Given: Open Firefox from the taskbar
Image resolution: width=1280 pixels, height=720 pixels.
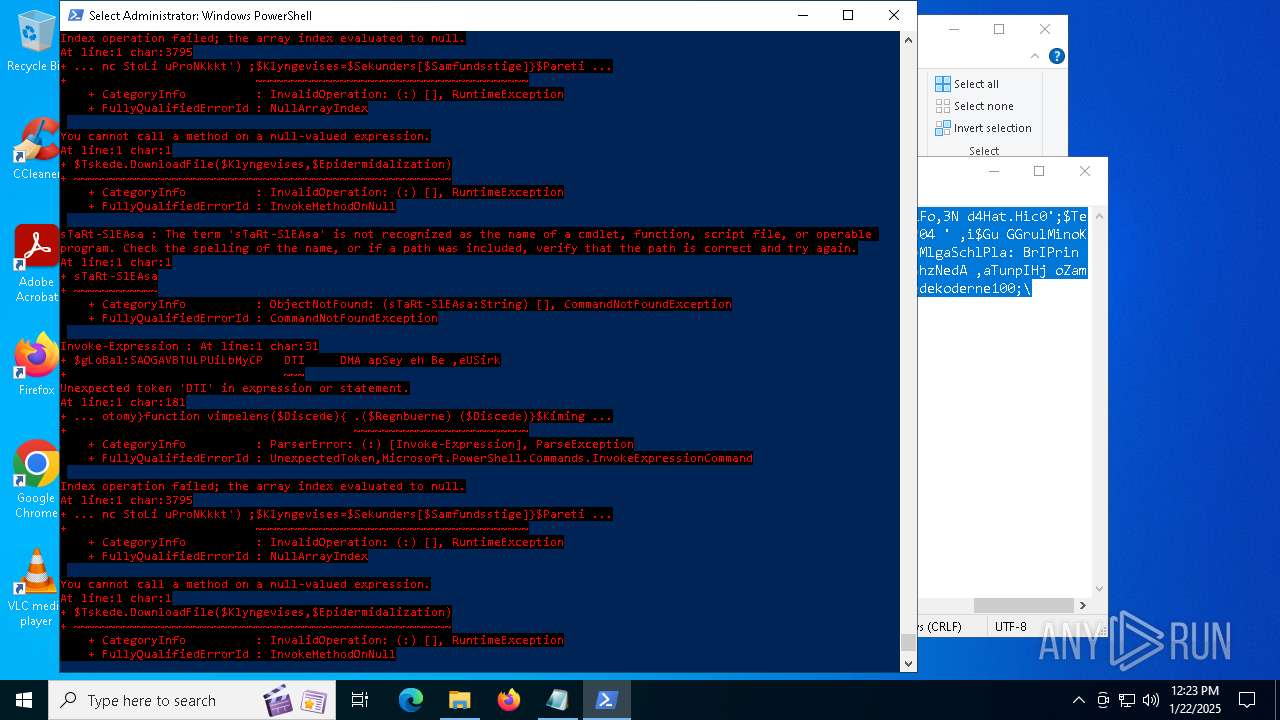Looking at the screenshot, I should tap(508, 700).
